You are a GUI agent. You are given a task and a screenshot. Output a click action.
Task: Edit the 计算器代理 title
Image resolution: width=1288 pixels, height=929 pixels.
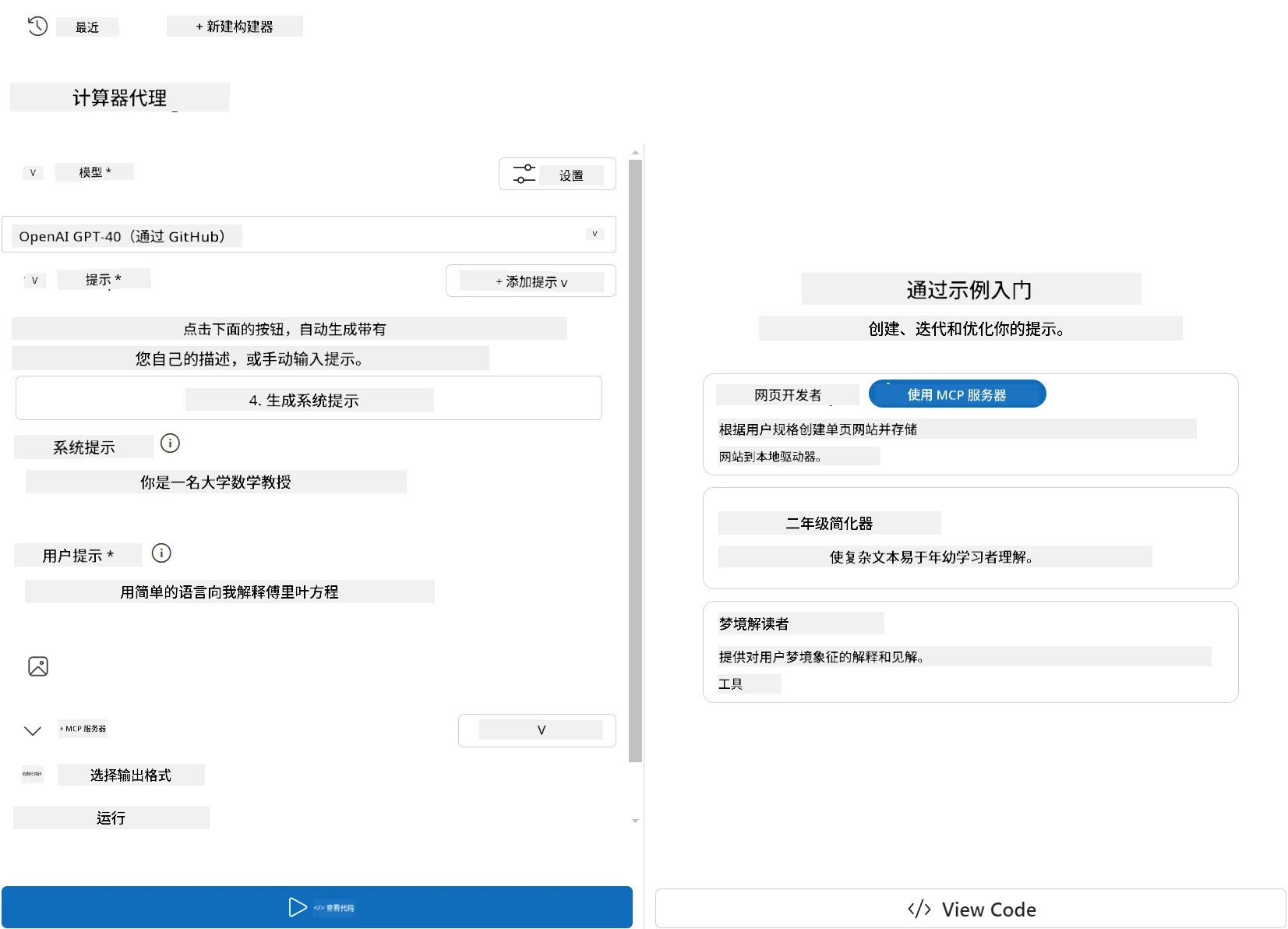(x=120, y=97)
